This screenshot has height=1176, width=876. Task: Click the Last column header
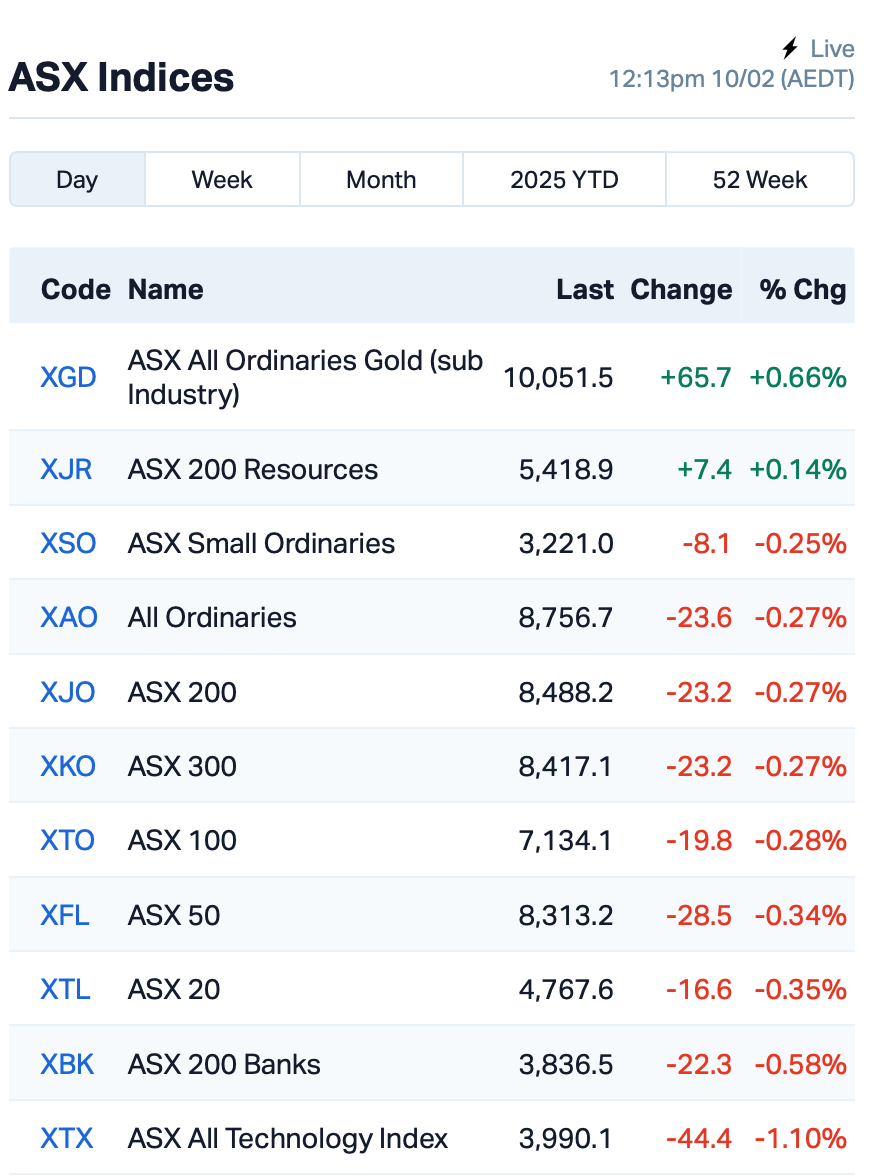pyautogui.click(x=585, y=290)
